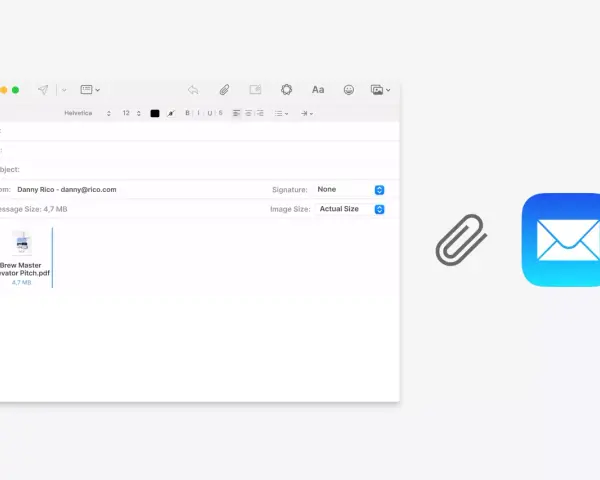
Task: Click in the Subject field
Action: pyautogui.click(x=200, y=170)
